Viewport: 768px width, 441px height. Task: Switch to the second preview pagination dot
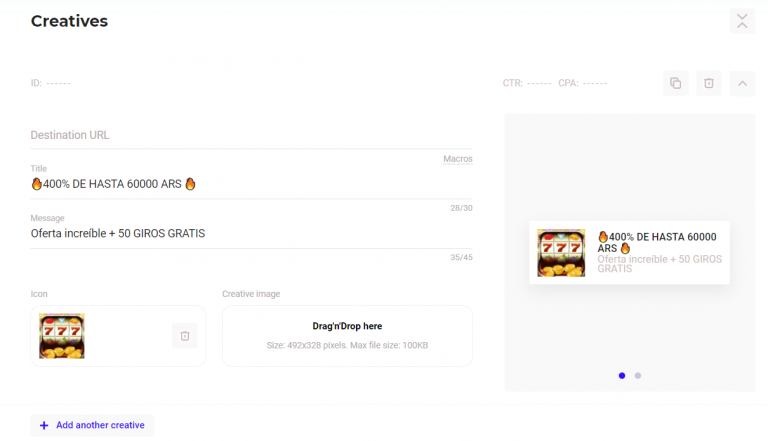638,376
